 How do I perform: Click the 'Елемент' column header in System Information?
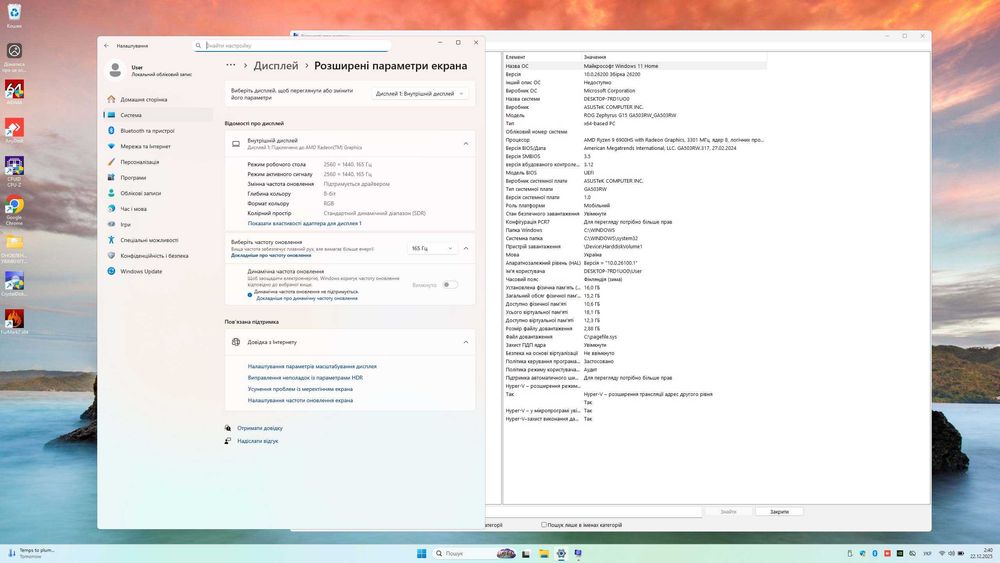[x=542, y=57]
